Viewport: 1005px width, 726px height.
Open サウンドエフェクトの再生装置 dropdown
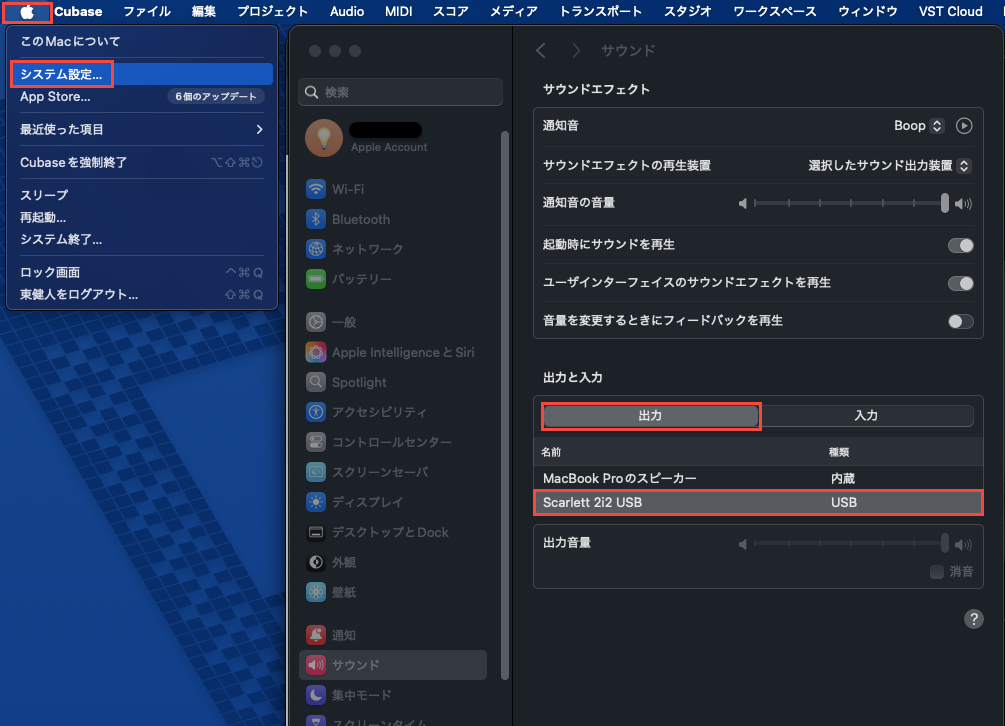click(889, 165)
